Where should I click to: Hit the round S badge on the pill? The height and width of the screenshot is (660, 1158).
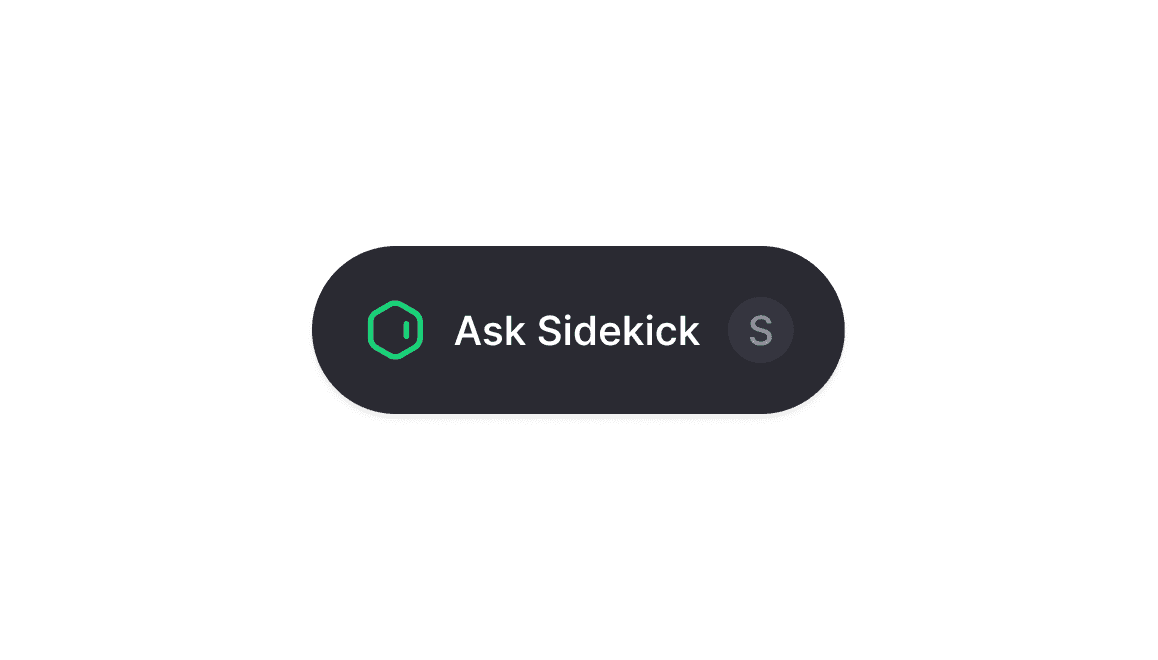761,330
